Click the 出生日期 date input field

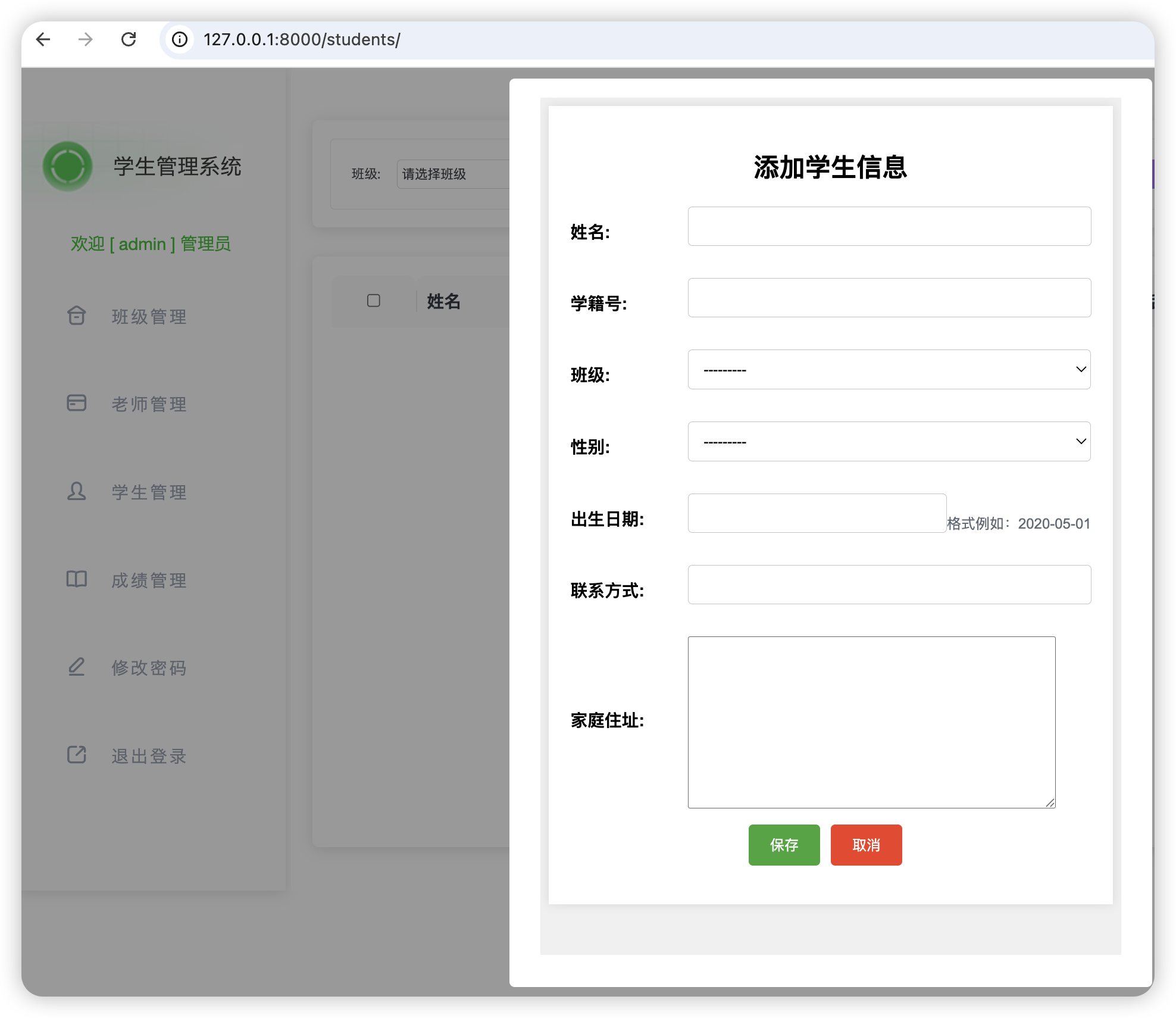click(817, 513)
